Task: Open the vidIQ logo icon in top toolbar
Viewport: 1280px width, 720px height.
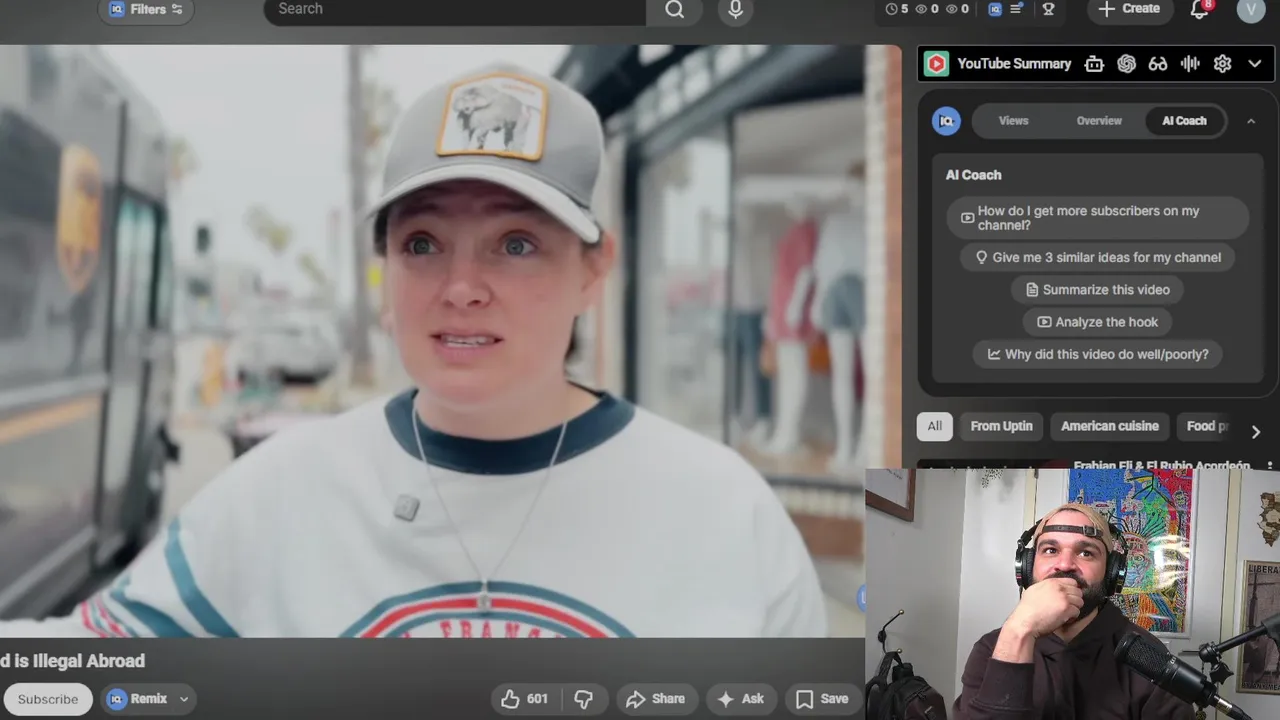Action: [x=995, y=9]
